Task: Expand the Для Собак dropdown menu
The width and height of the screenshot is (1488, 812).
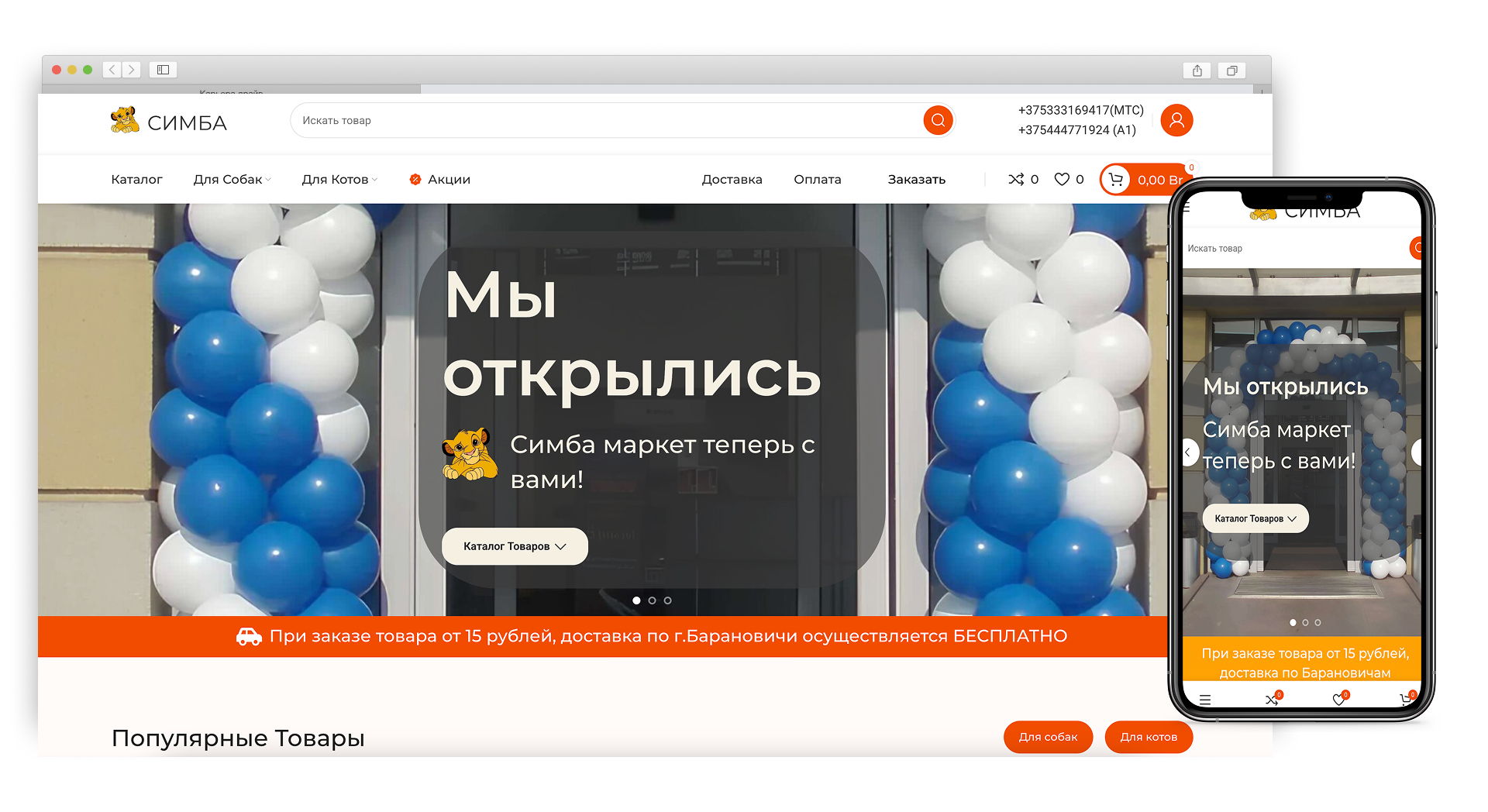Action: click(x=232, y=179)
